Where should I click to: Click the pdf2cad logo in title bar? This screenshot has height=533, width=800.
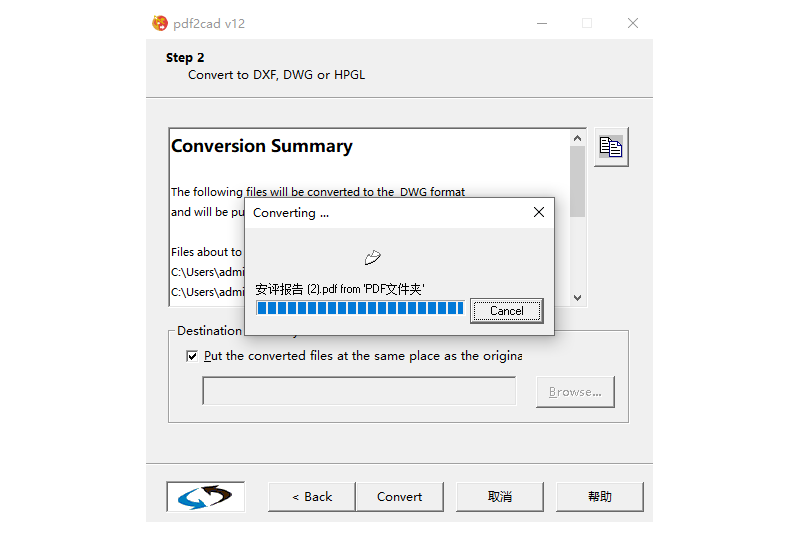160,23
